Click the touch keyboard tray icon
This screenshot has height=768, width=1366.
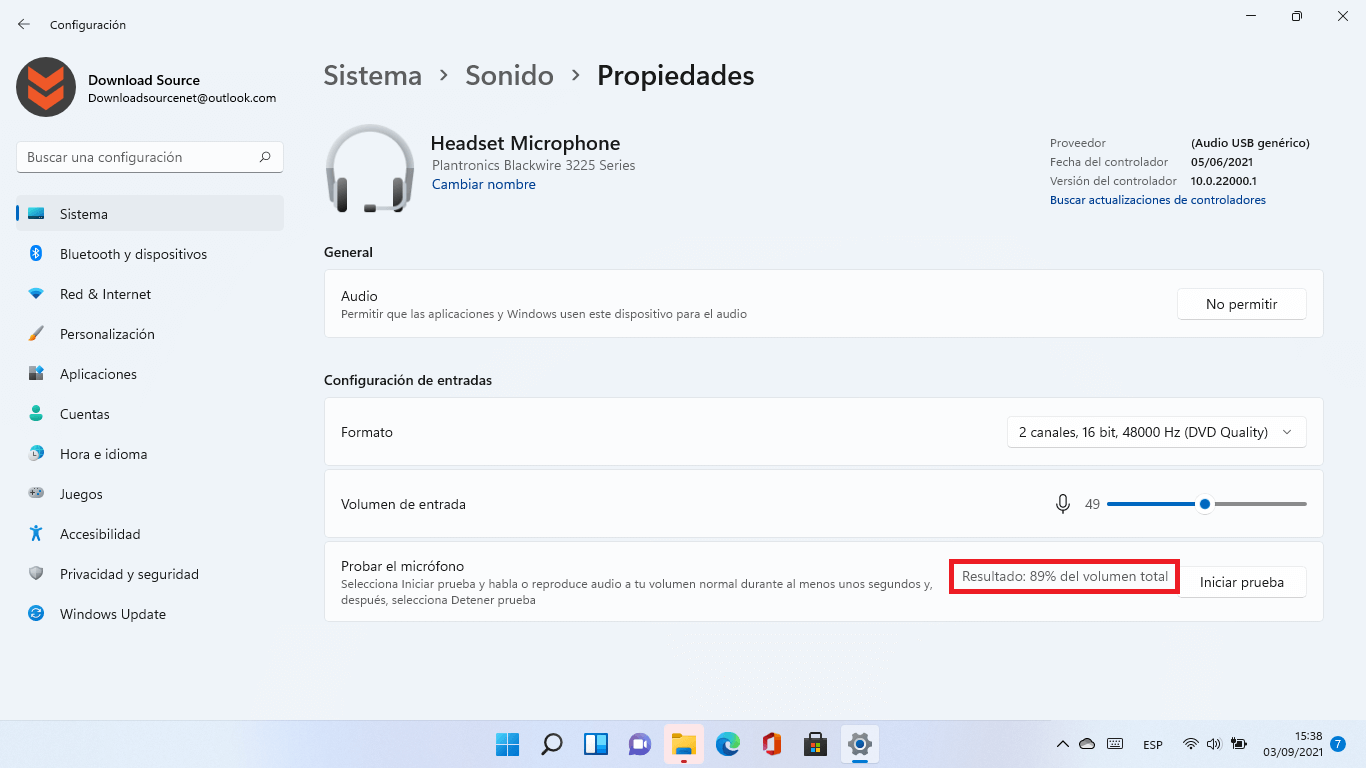click(1116, 744)
